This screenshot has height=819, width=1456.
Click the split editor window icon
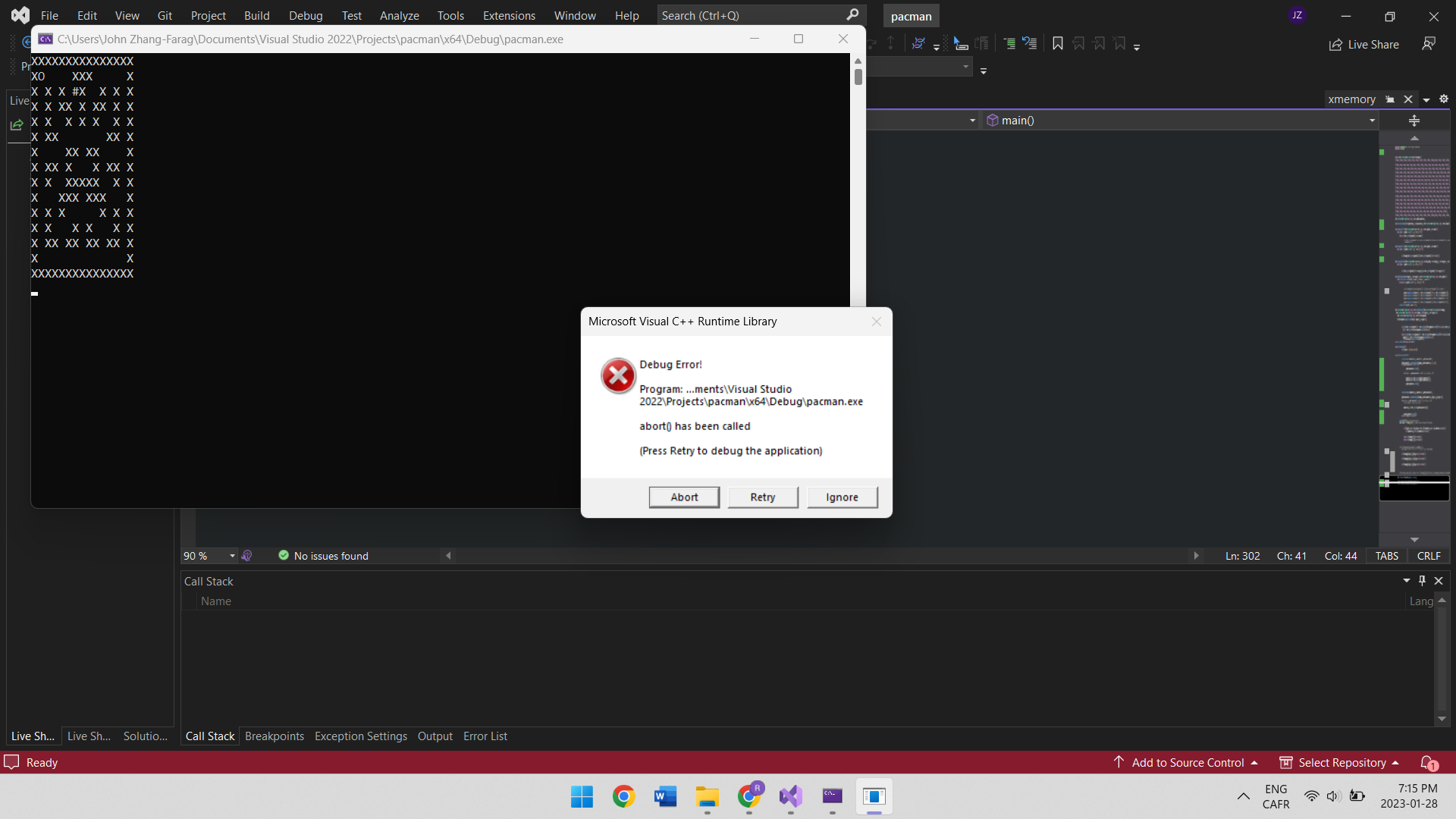click(x=1414, y=121)
